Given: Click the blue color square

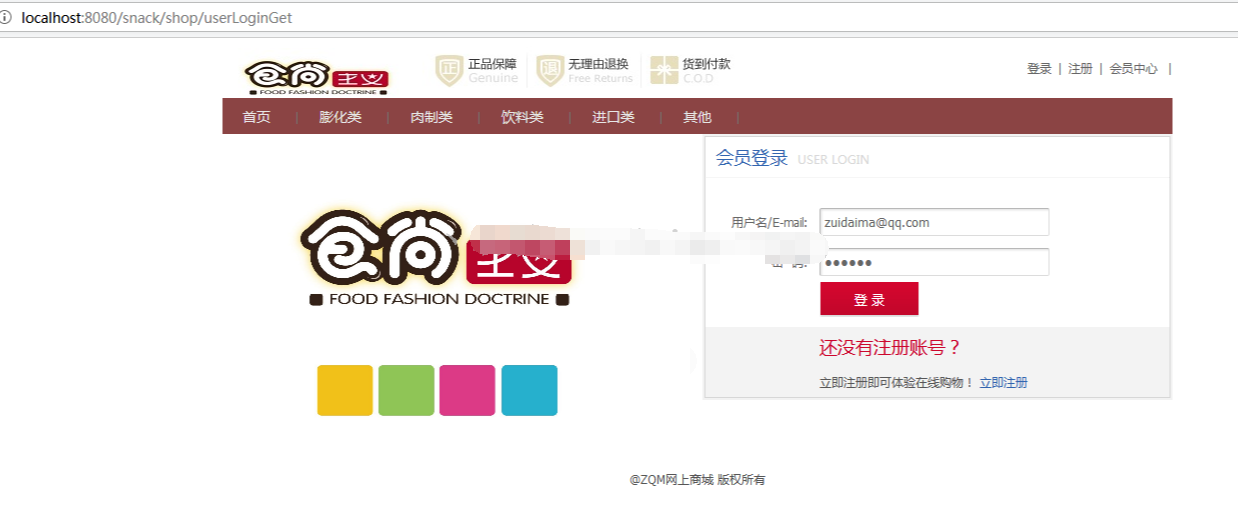Looking at the screenshot, I should 529,390.
